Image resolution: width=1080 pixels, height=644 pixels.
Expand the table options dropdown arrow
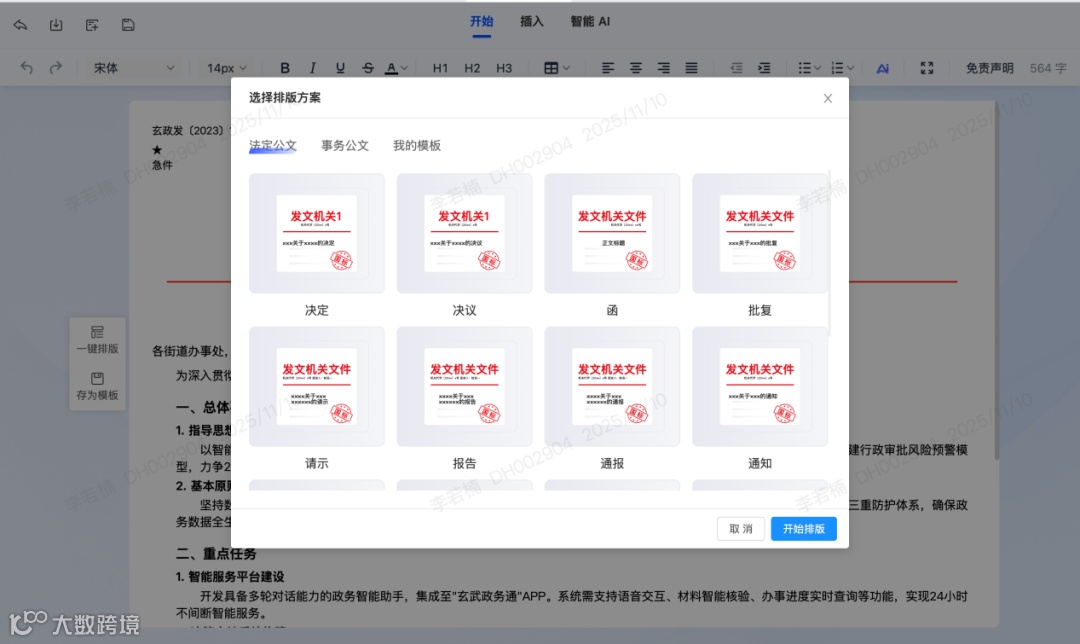coord(566,68)
